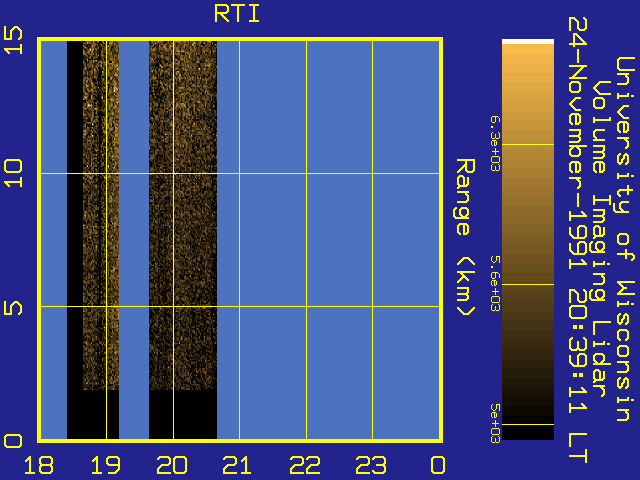Click the range axis label 10
The height and width of the screenshot is (480, 640).
(13, 173)
